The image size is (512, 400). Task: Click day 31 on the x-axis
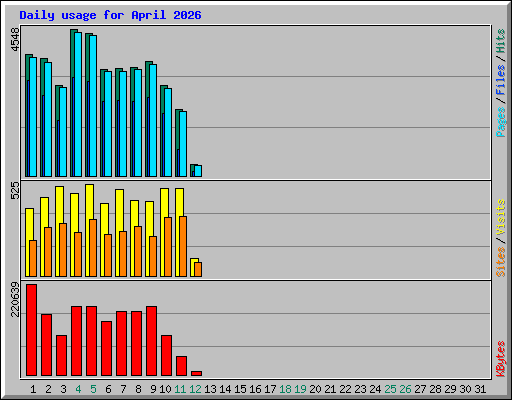tap(480, 389)
